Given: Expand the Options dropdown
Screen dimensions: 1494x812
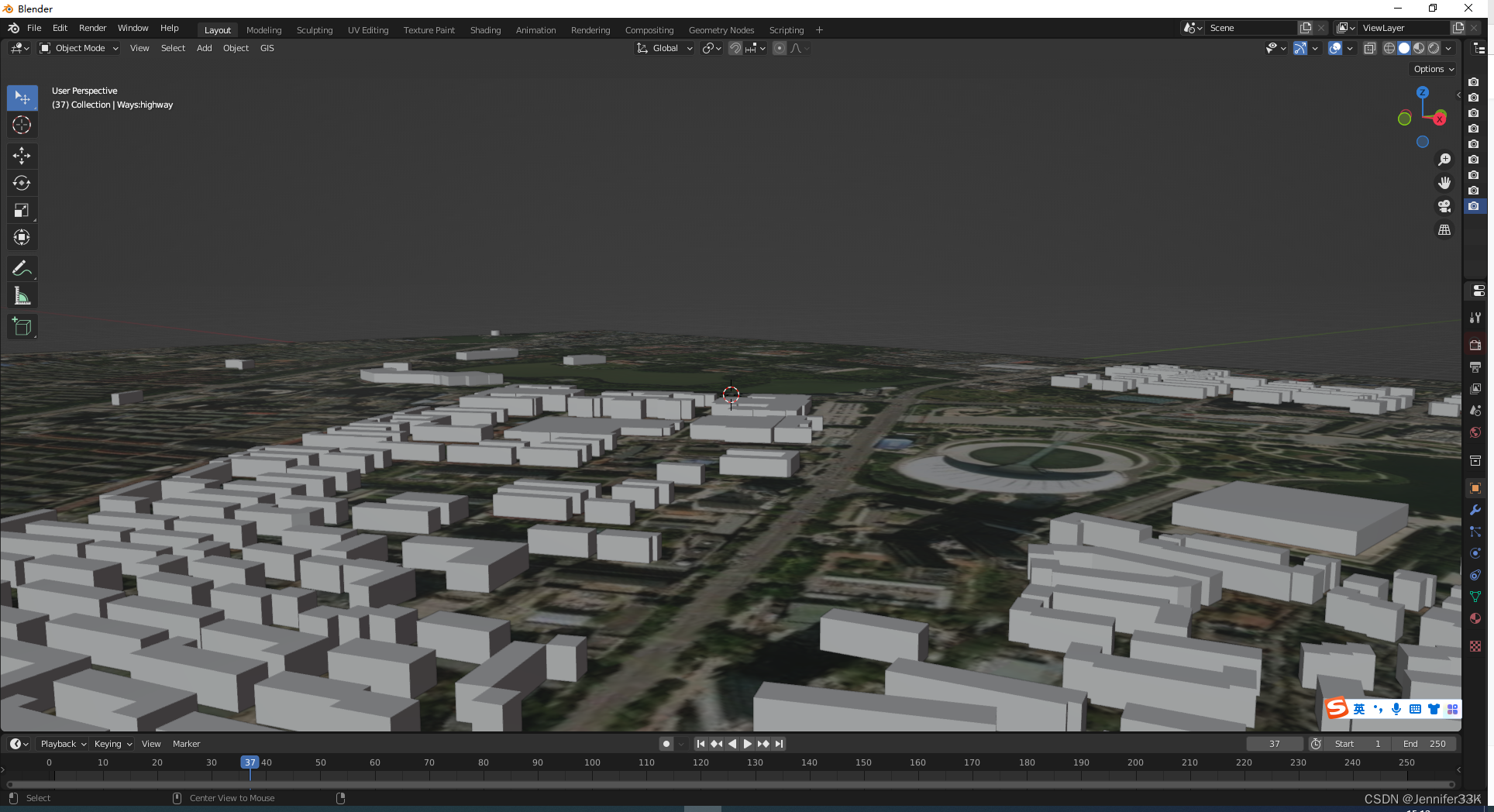Looking at the screenshot, I should click(1434, 69).
